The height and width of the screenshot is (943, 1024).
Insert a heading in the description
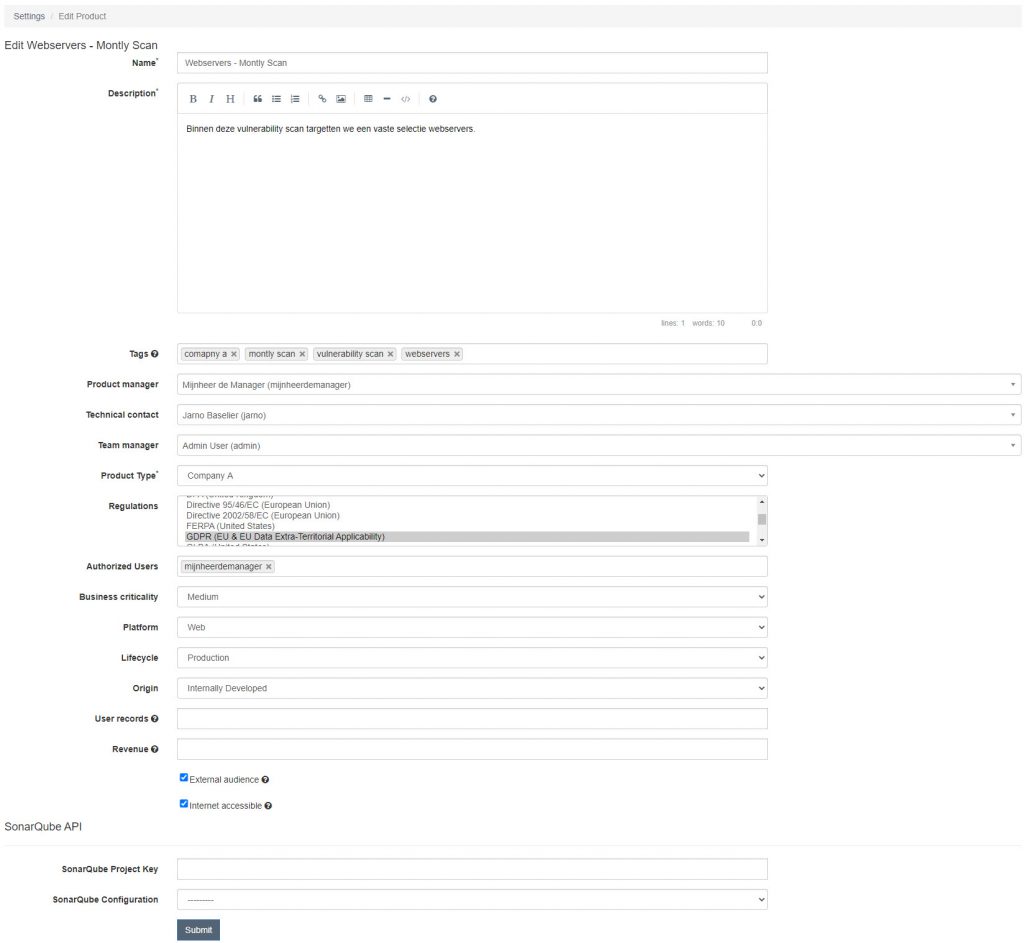tap(231, 98)
